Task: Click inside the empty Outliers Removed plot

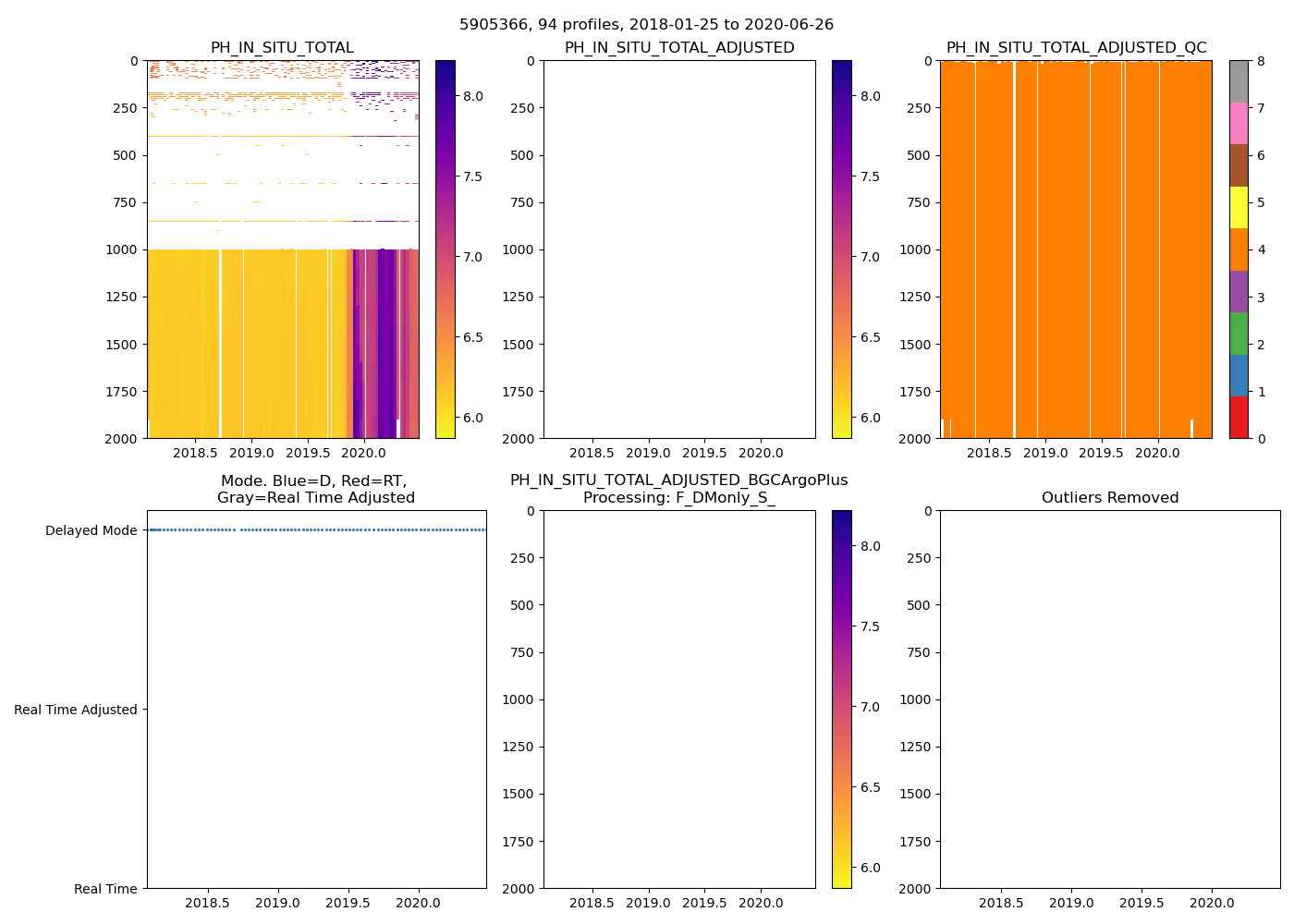Action: click(x=1110, y=699)
